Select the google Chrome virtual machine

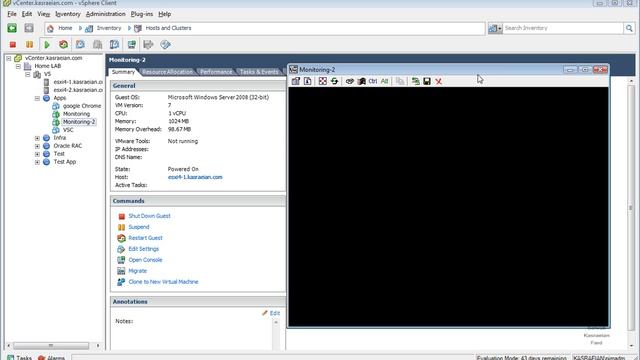[82, 106]
